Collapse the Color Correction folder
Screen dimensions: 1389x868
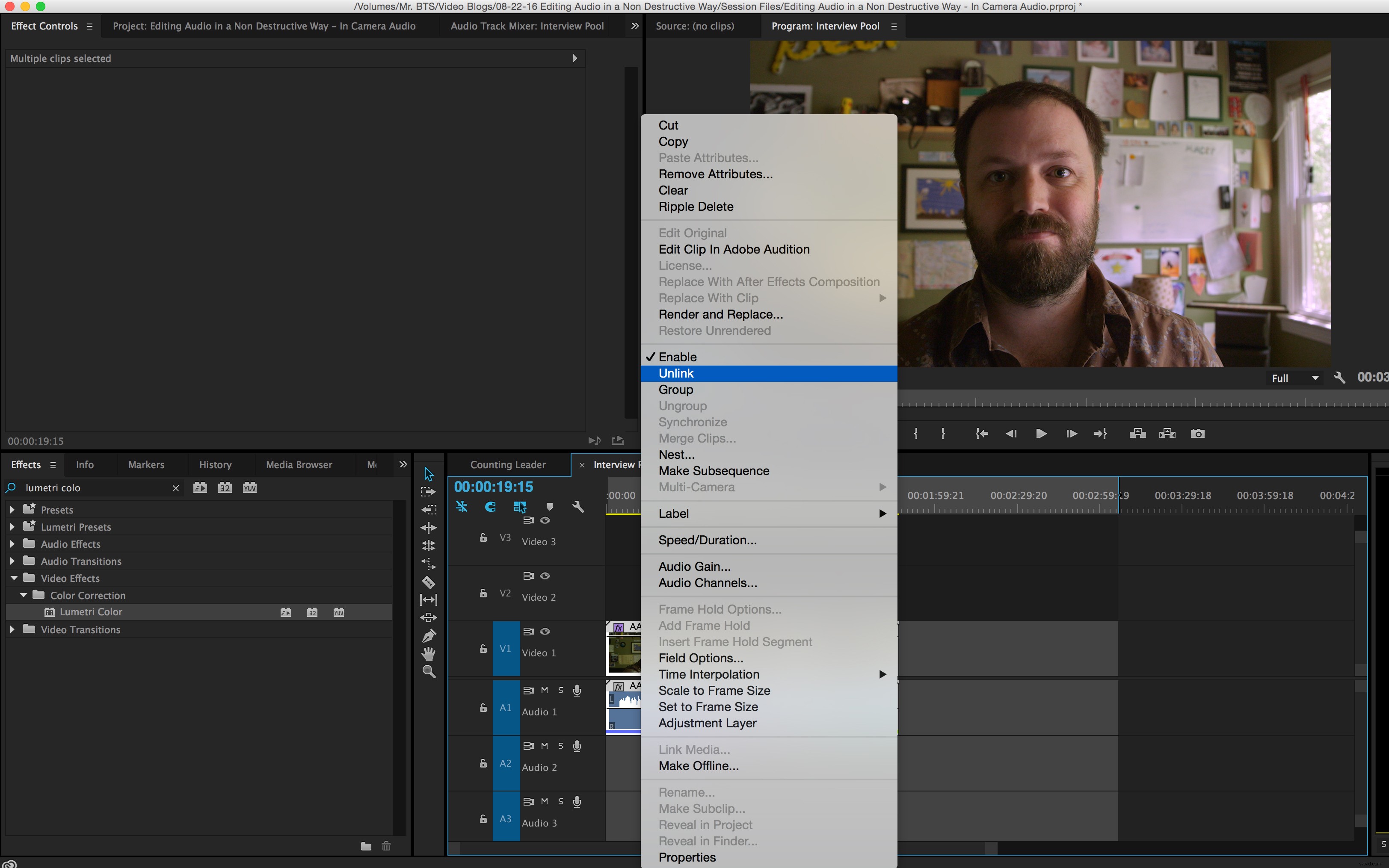tap(24, 595)
